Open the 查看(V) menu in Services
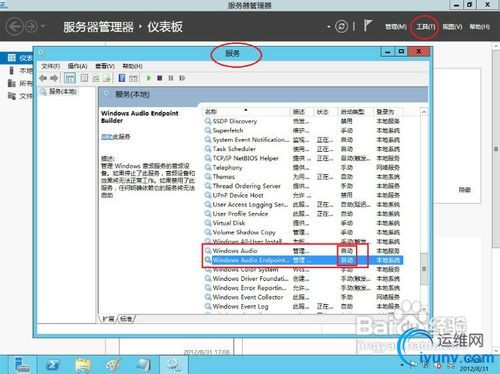 (x=105, y=66)
